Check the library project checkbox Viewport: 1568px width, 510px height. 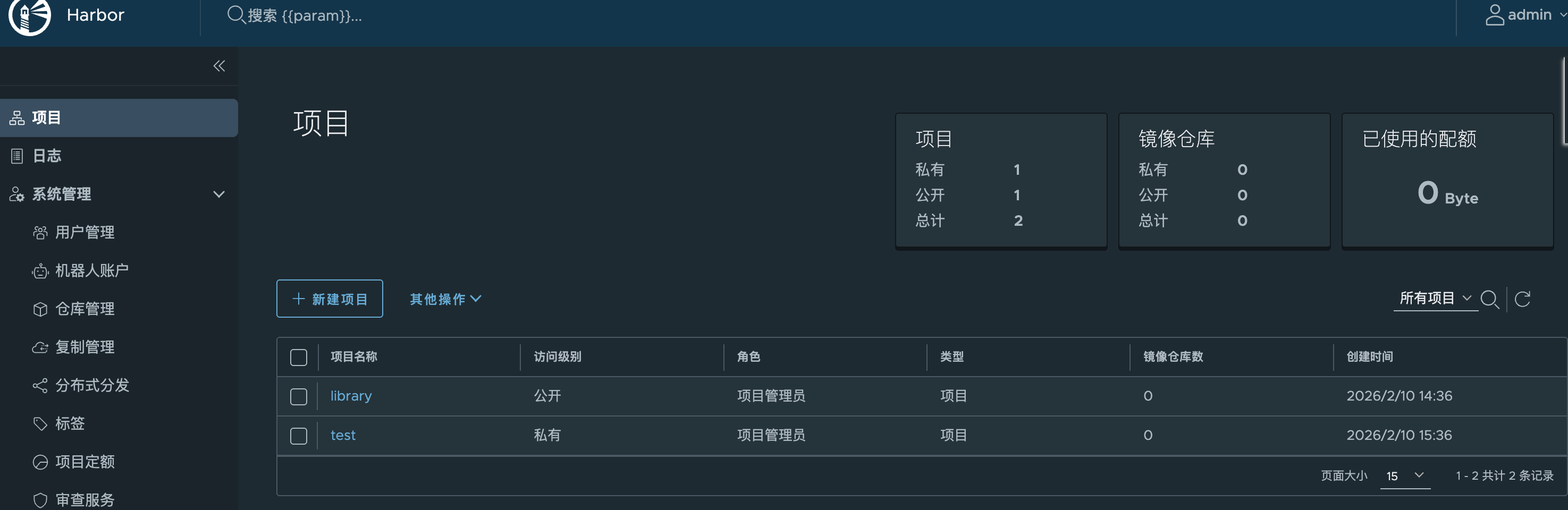click(x=299, y=397)
